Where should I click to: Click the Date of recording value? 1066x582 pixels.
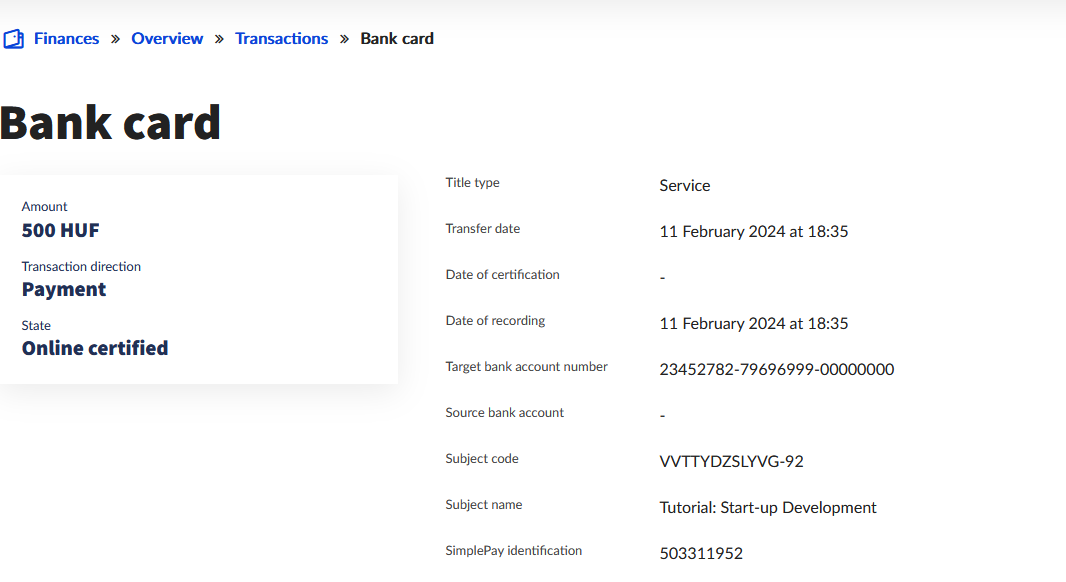pos(754,324)
